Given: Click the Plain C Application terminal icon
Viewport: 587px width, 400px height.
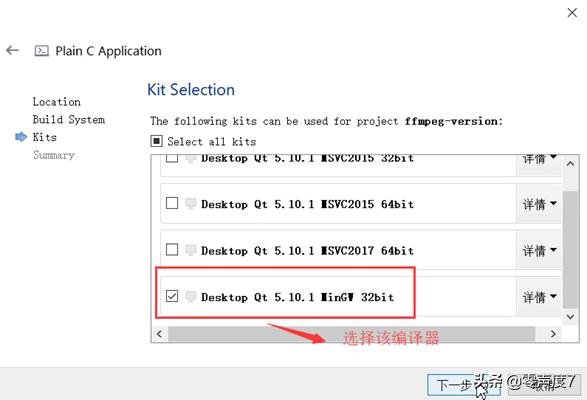Looking at the screenshot, I should click(x=42, y=51).
